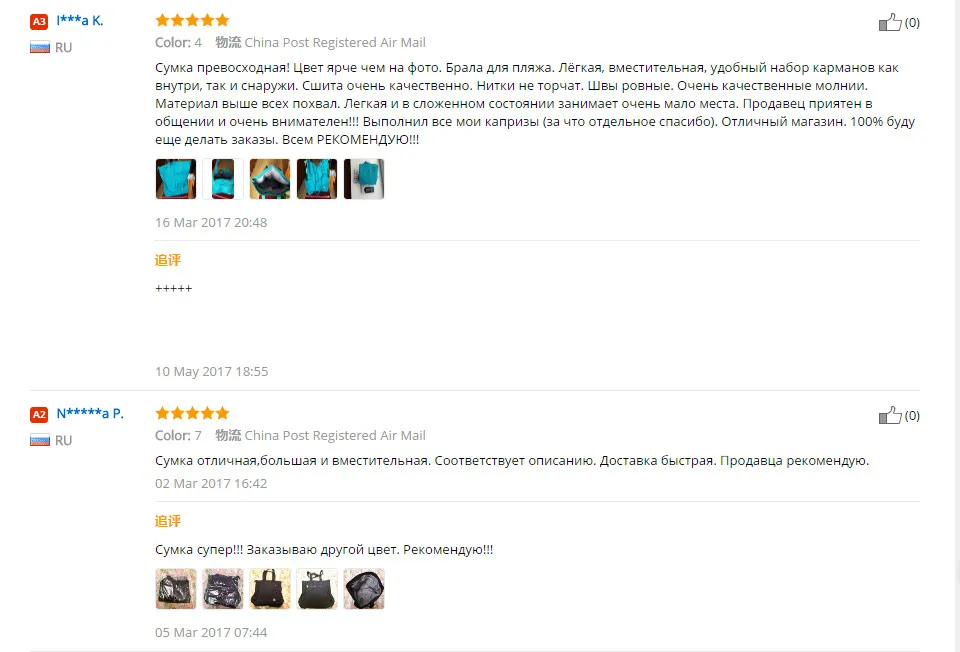Open first black bag photo thumbnail
960x652 pixels.
point(176,589)
